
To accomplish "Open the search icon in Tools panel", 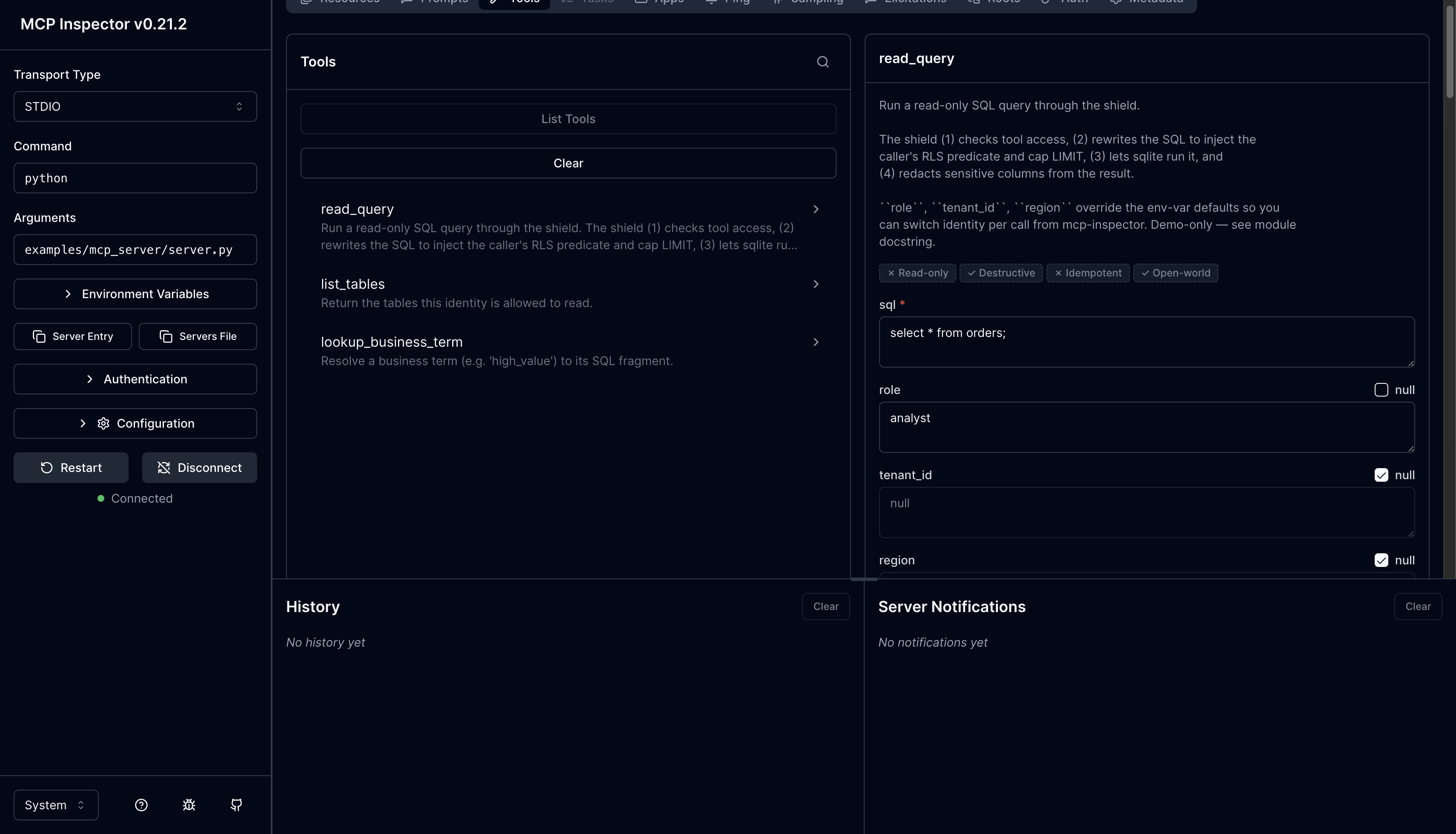I will coord(823,62).
